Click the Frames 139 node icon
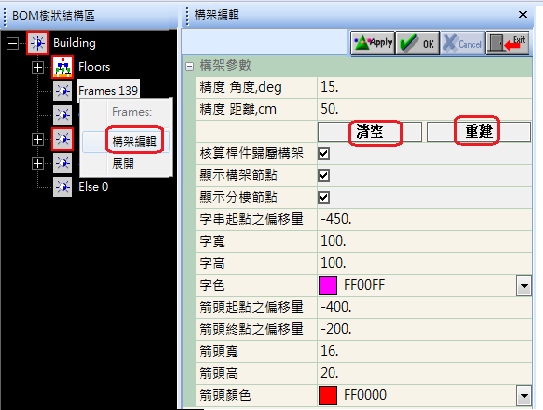Screen dimensions: 543x410 62,91
